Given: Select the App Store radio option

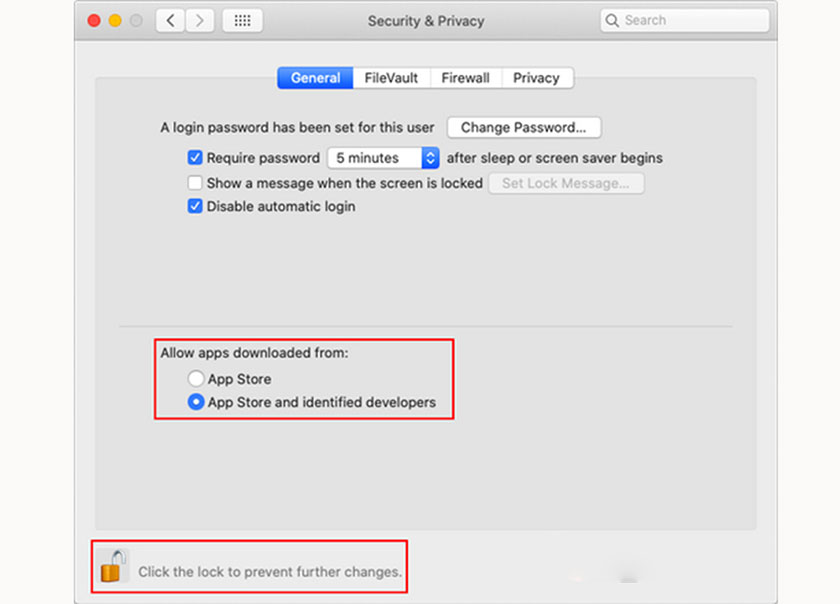Looking at the screenshot, I should click(196, 379).
